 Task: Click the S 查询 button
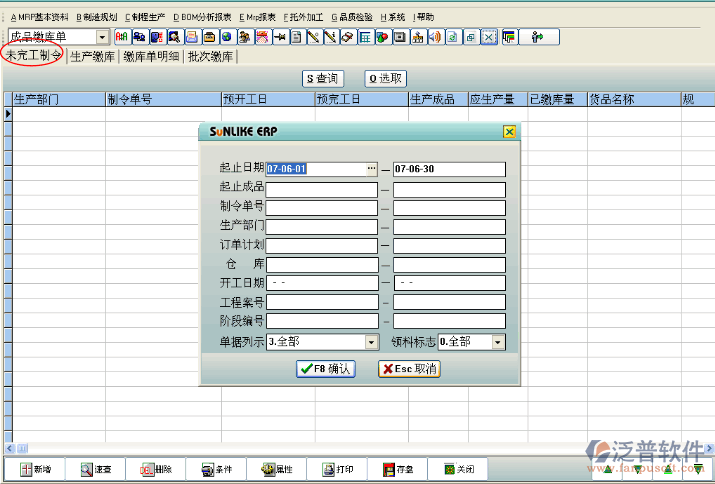[322, 78]
